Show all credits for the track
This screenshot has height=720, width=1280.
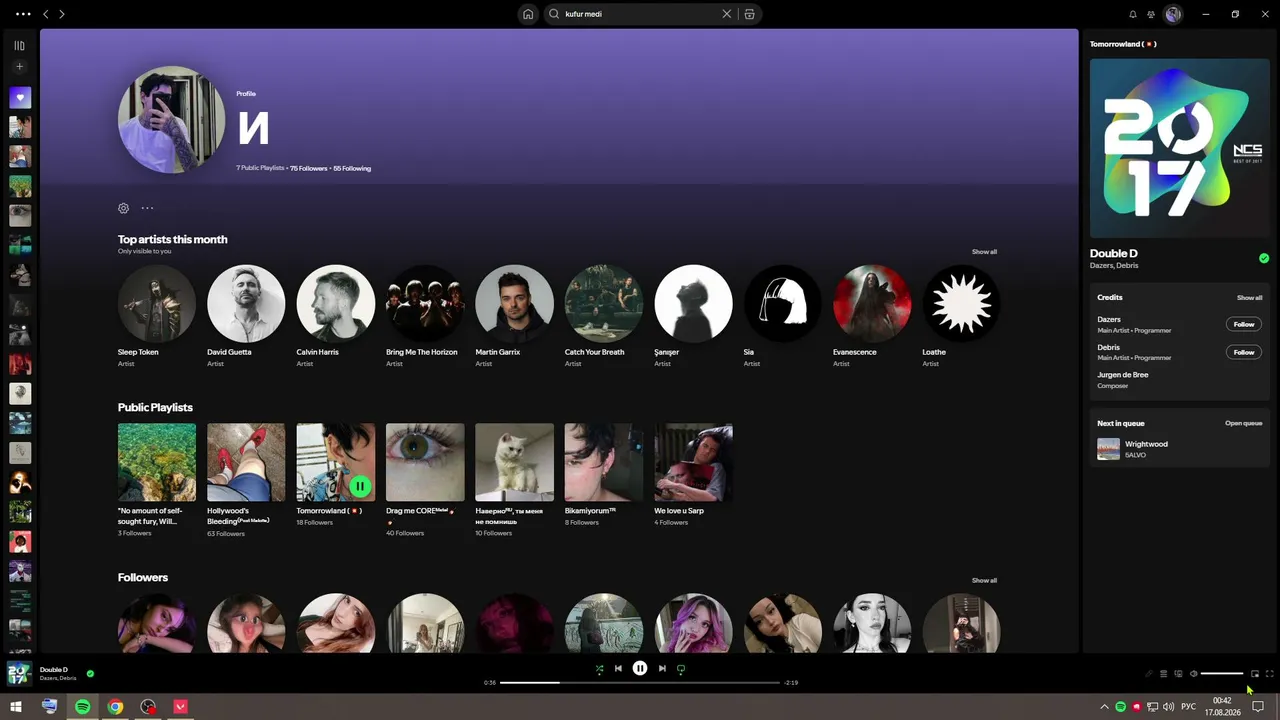tap(1249, 298)
